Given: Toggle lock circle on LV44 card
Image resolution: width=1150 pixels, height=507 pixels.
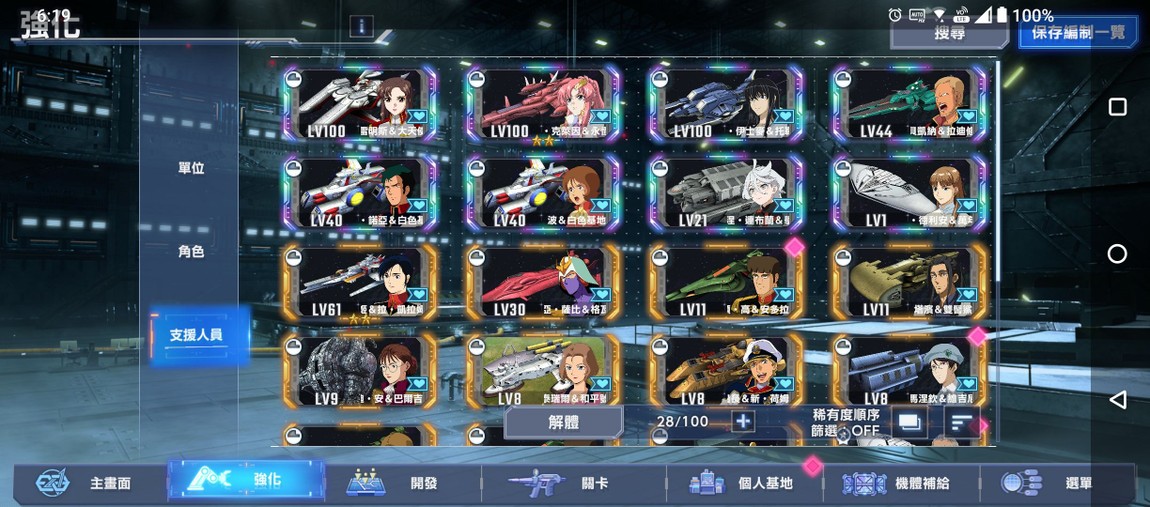Looking at the screenshot, I should point(843,80).
